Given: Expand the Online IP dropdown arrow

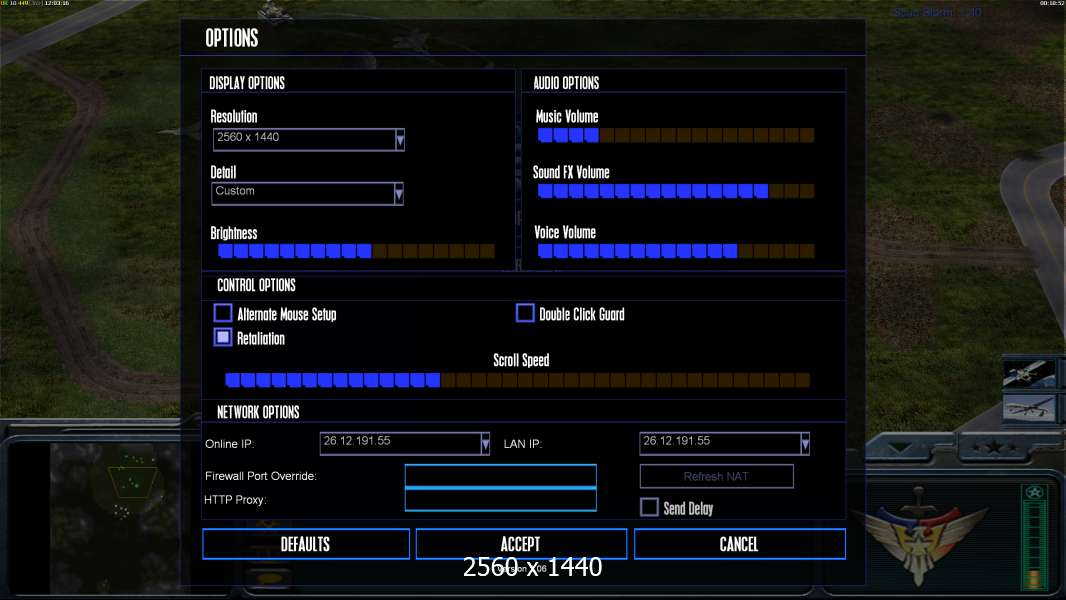Looking at the screenshot, I should pos(485,444).
